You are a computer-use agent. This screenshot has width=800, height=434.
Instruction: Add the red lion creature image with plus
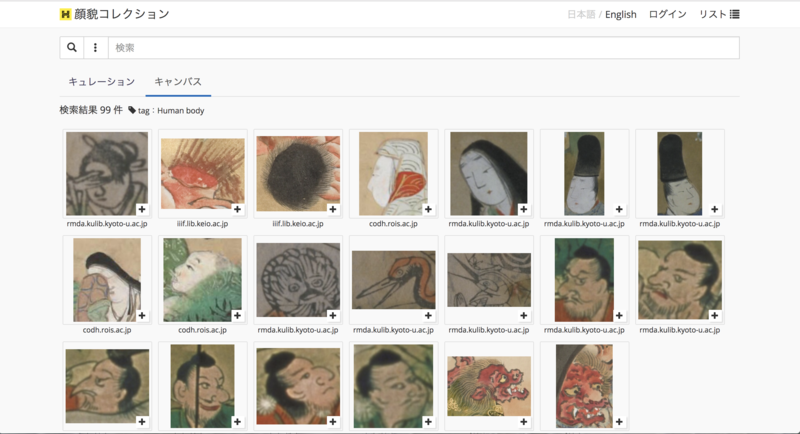523,422
